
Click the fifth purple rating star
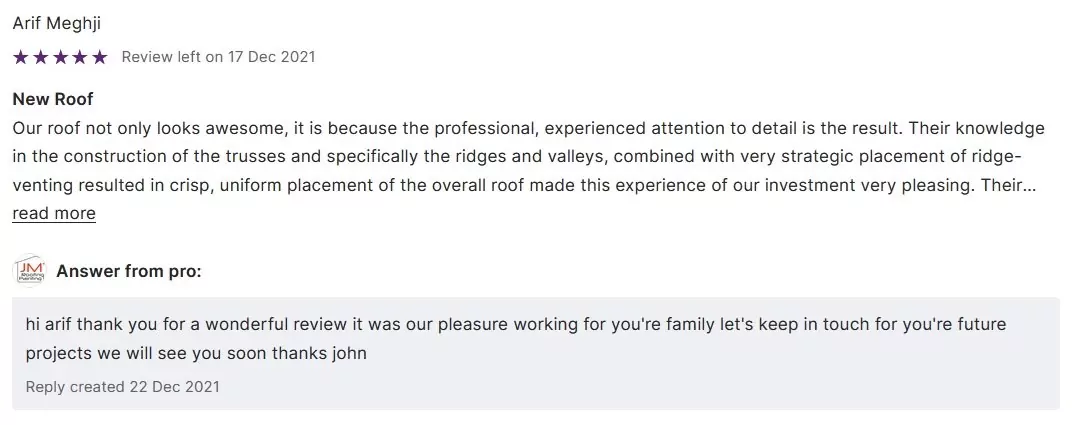[x=99, y=57]
